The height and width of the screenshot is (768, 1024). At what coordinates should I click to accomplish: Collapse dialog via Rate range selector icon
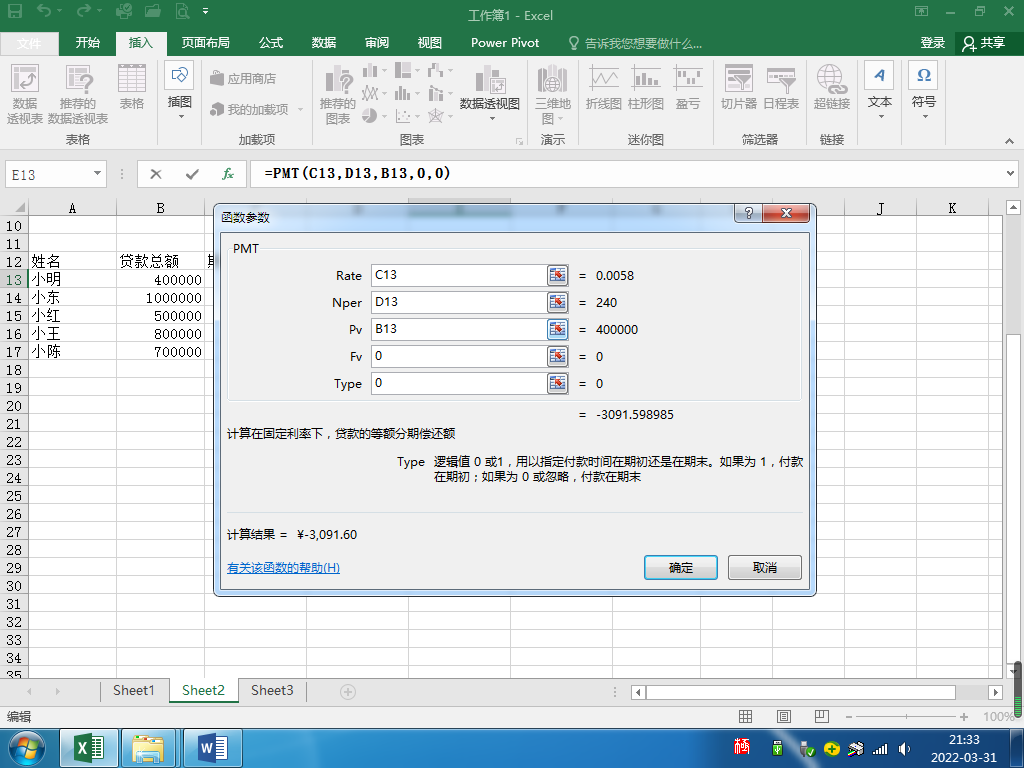pyautogui.click(x=557, y=275)
